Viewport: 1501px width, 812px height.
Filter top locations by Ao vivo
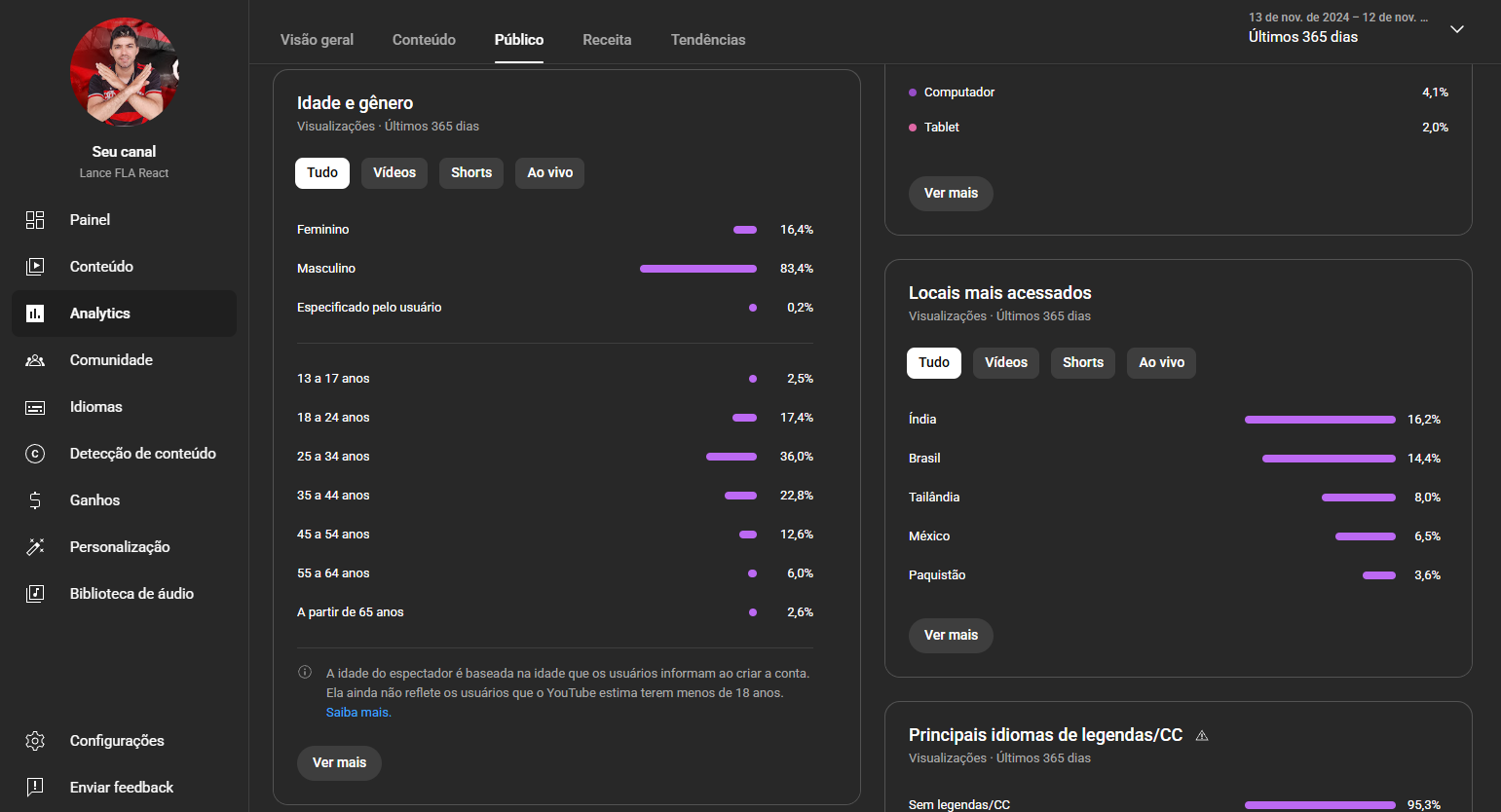(1161, 363)
